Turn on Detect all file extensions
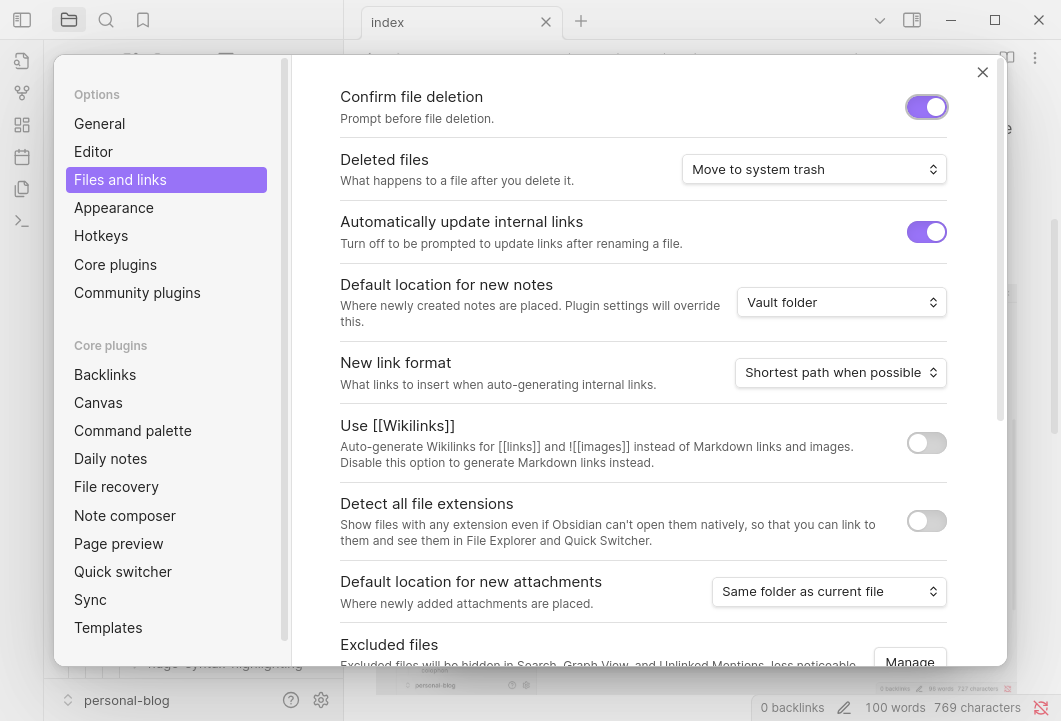The width and height of the screenshot is (1061, 721). tap(926, 521)
